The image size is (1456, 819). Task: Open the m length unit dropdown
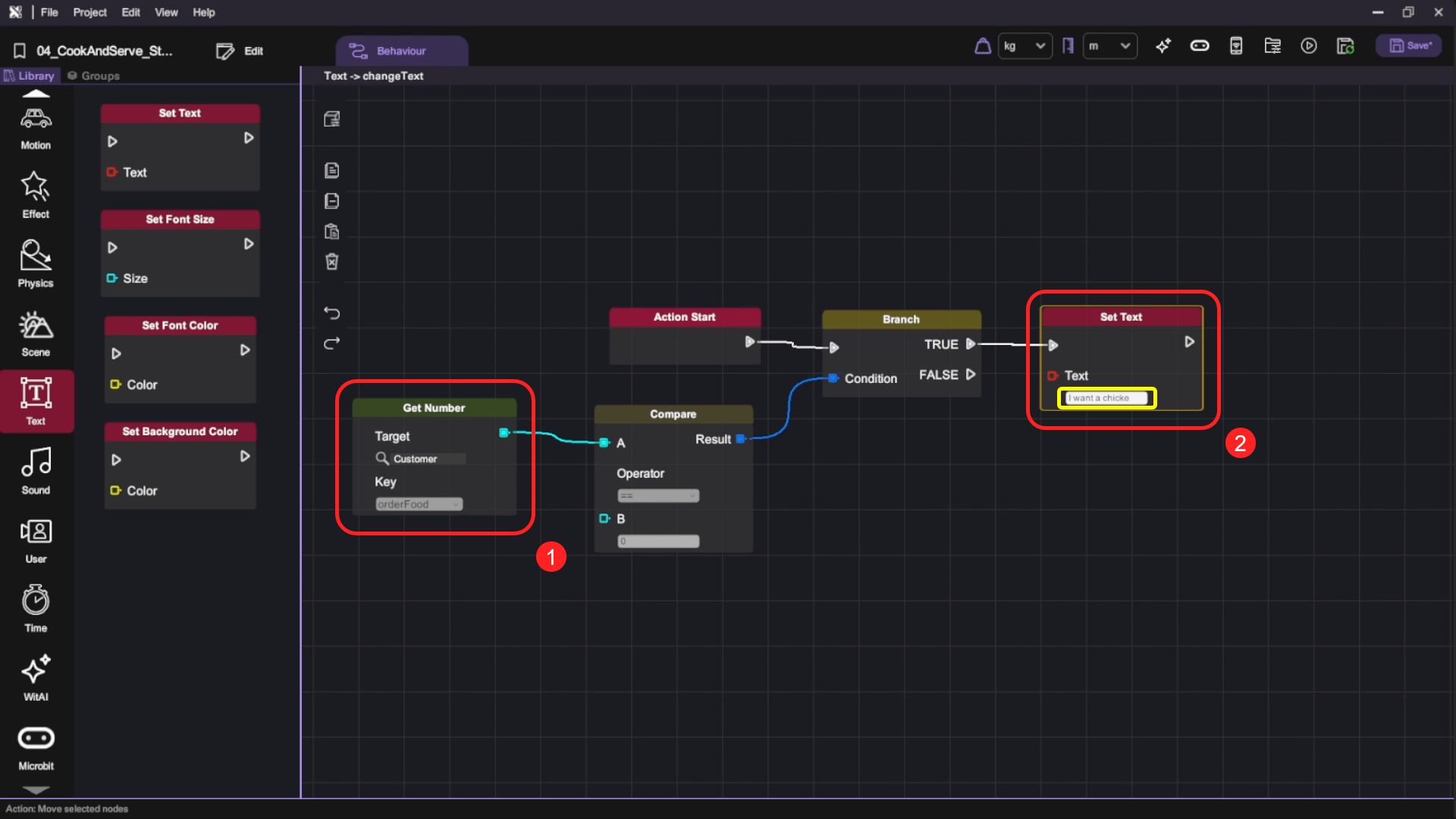coord(1109,46)
